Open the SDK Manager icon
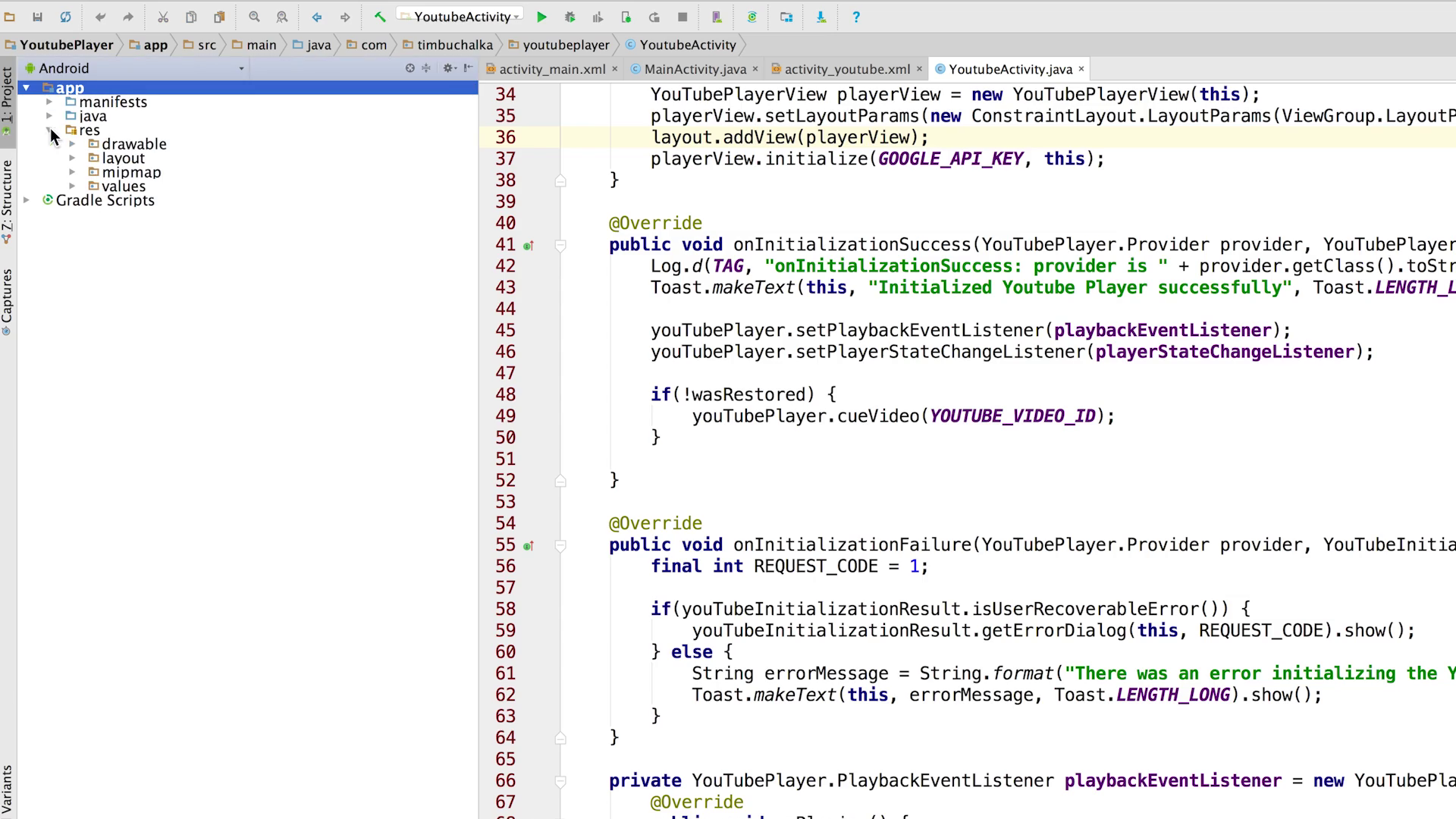The height and width of the screenshot is (819, 1456). pos(822,17)
